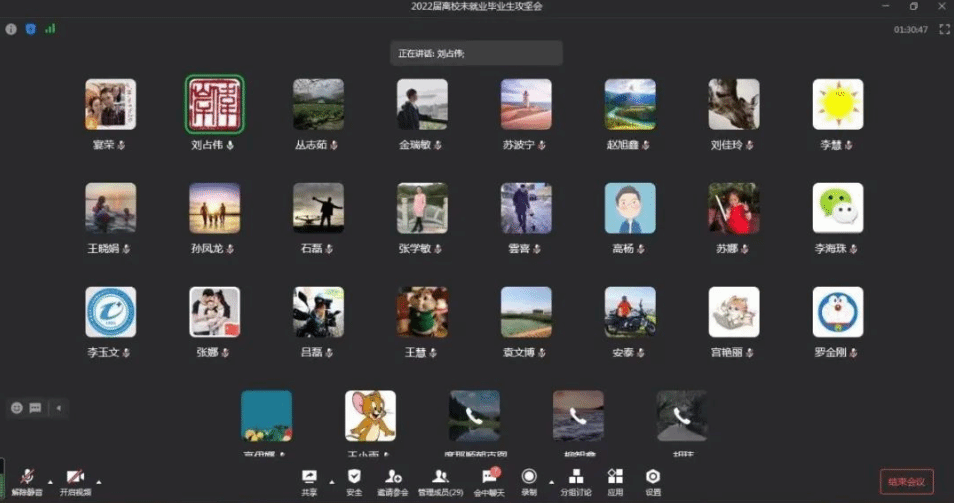
Task: Click the emoji reaction icon at left
Action: (x=16, y=407)
